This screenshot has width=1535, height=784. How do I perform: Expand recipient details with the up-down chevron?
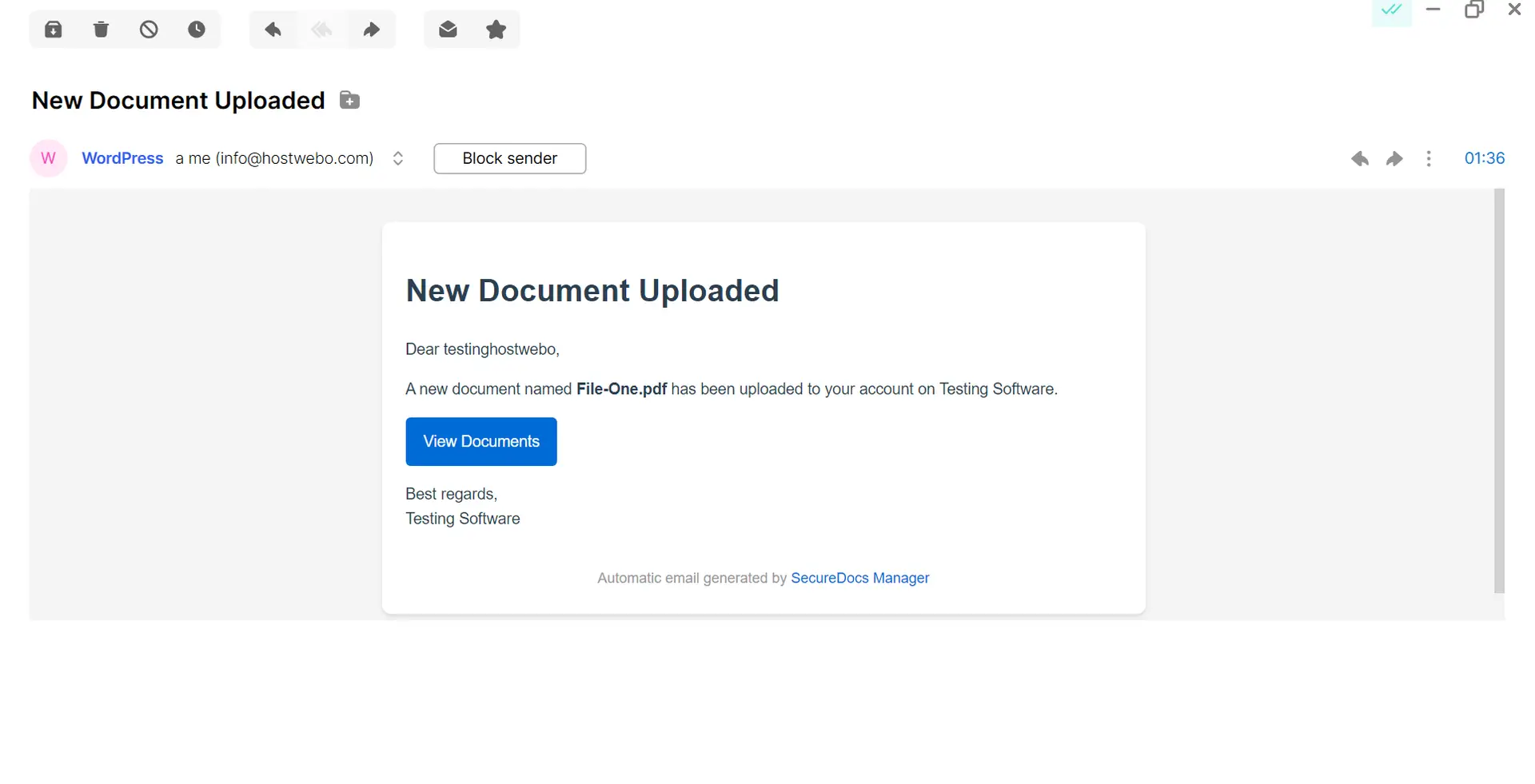(x=398, y=158)
